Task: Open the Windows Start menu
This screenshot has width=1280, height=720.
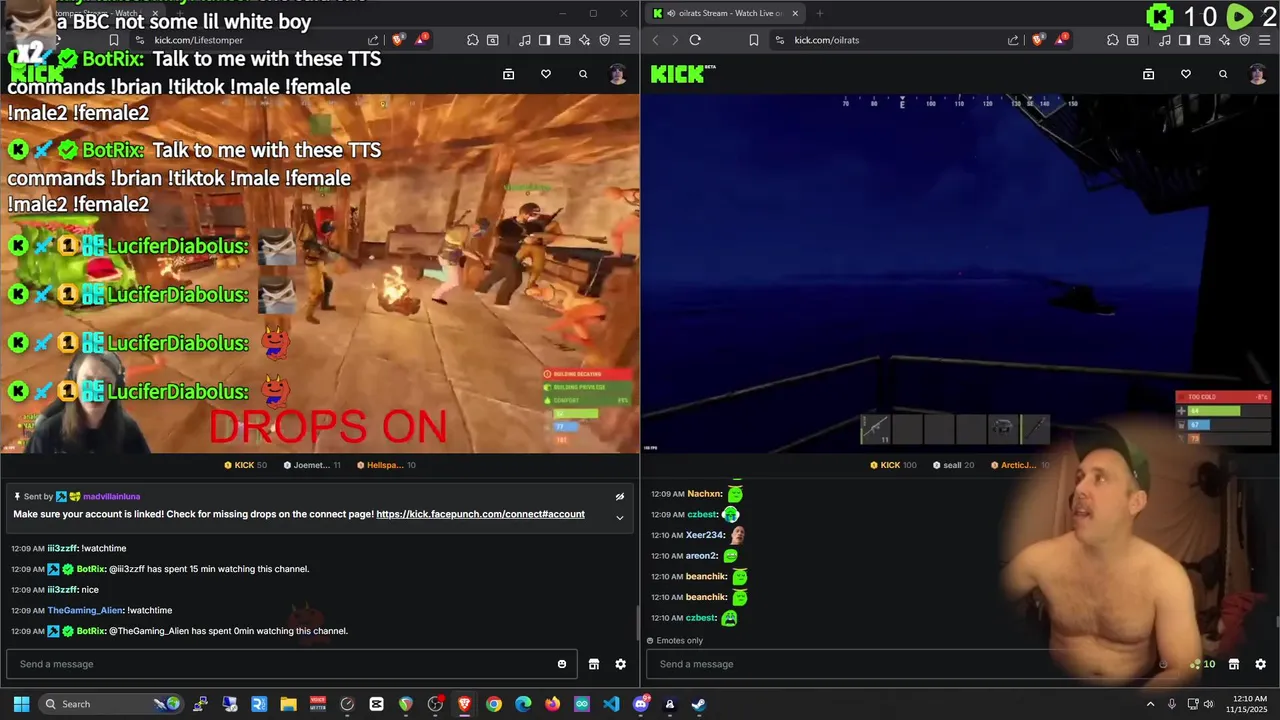Action: coord(21,704)
